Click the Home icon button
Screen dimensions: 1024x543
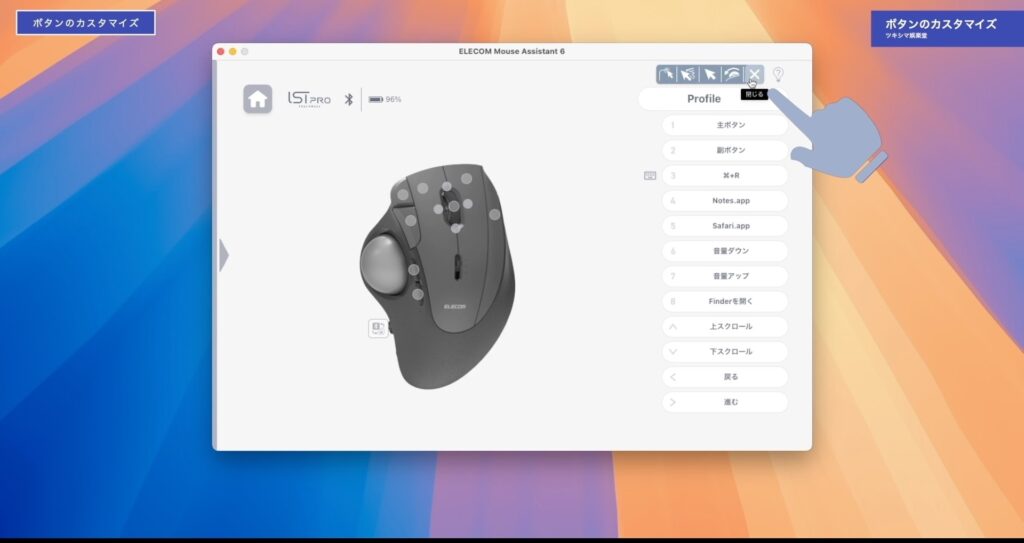point(257,99)
